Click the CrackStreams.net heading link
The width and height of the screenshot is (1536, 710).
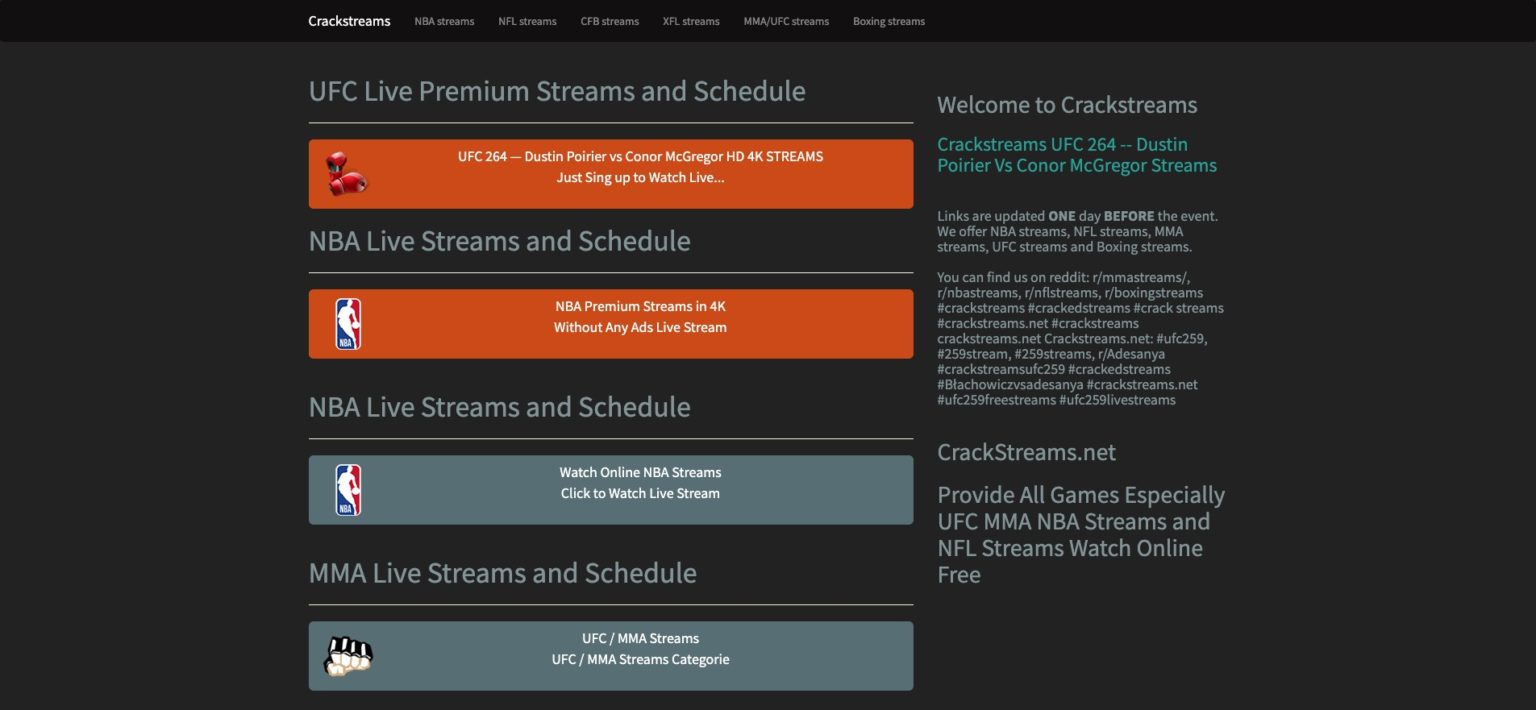(x=1025, y=452)
